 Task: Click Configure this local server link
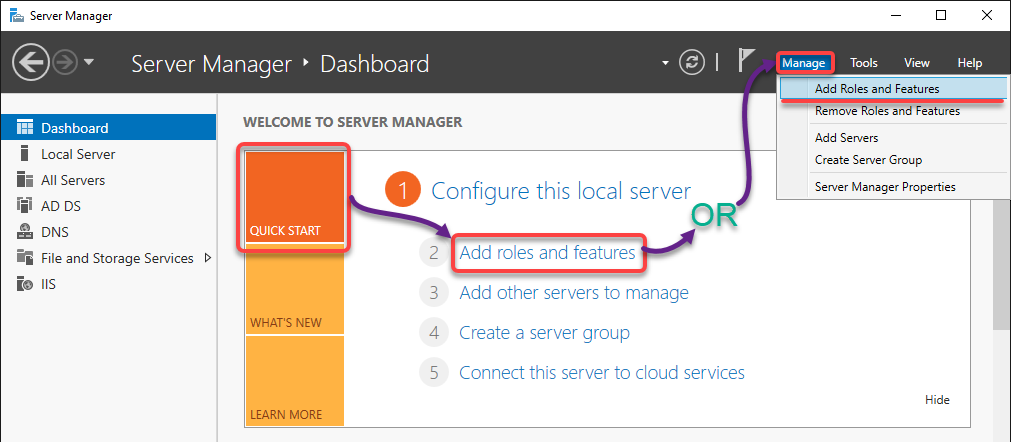[x=561, y=191]
